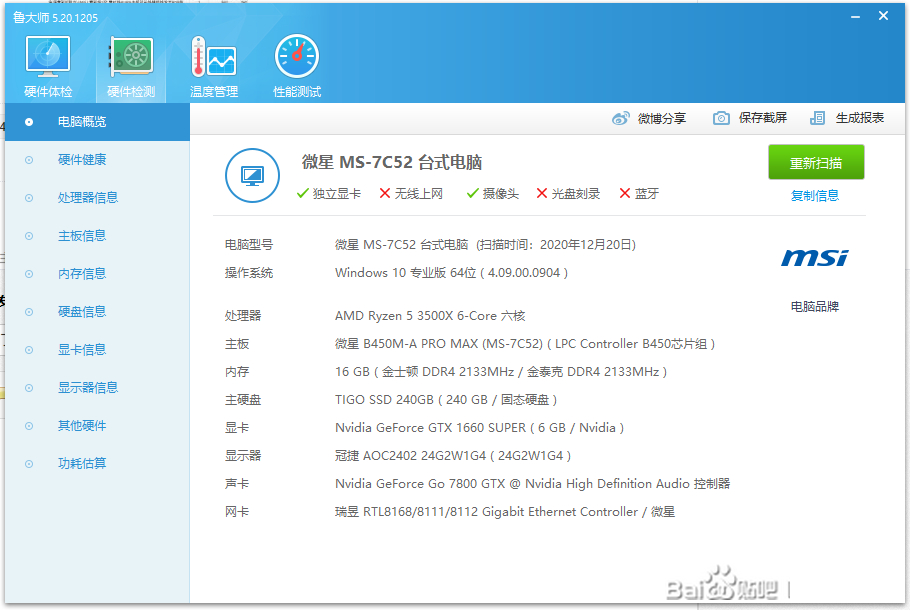Click the GeForce Go 7800 GTX audio value

(532, 483)
